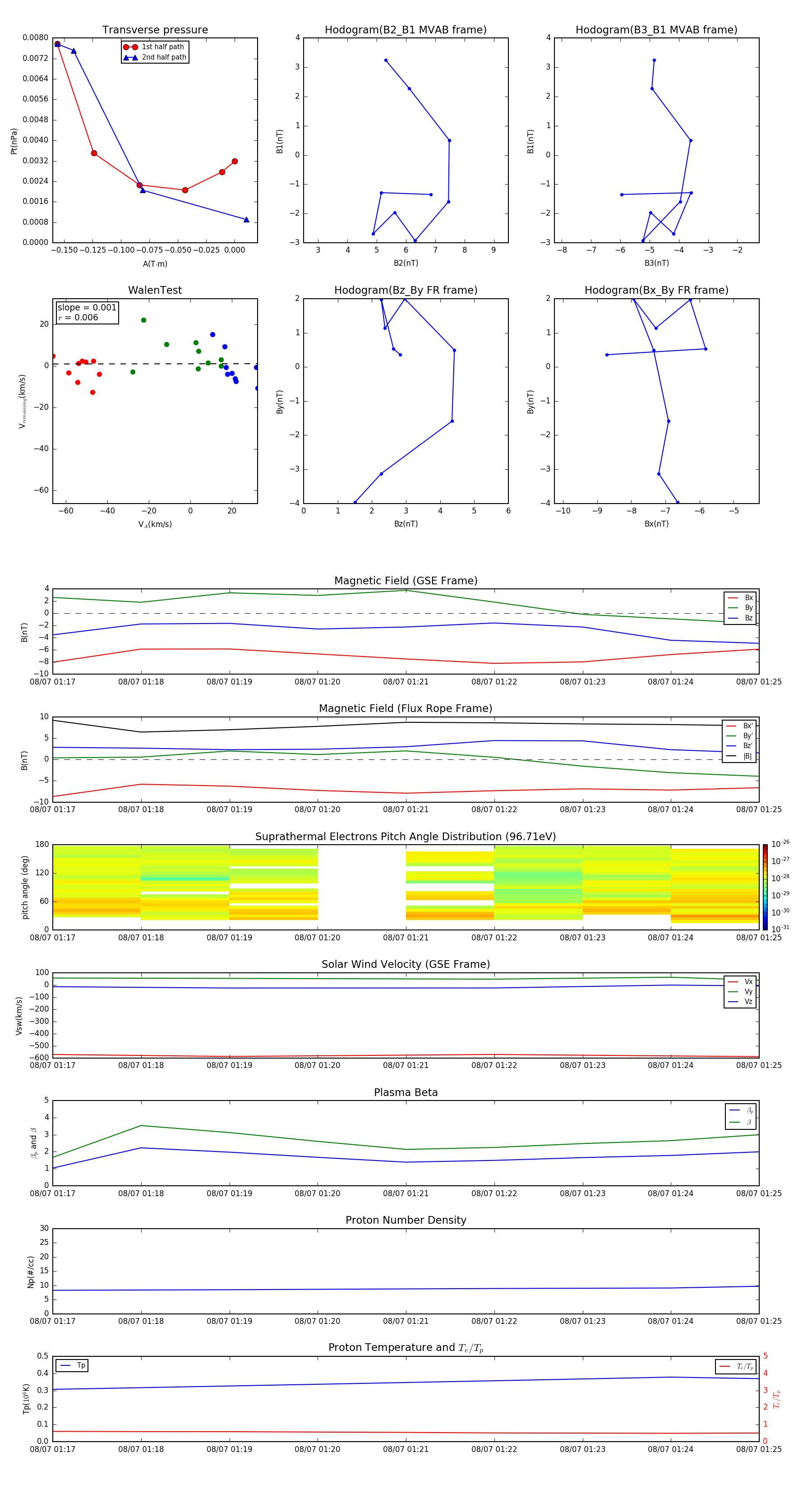Click the 'V_A(km/s)' axis label
812x1489 pixels.
[x=155, y=524]
